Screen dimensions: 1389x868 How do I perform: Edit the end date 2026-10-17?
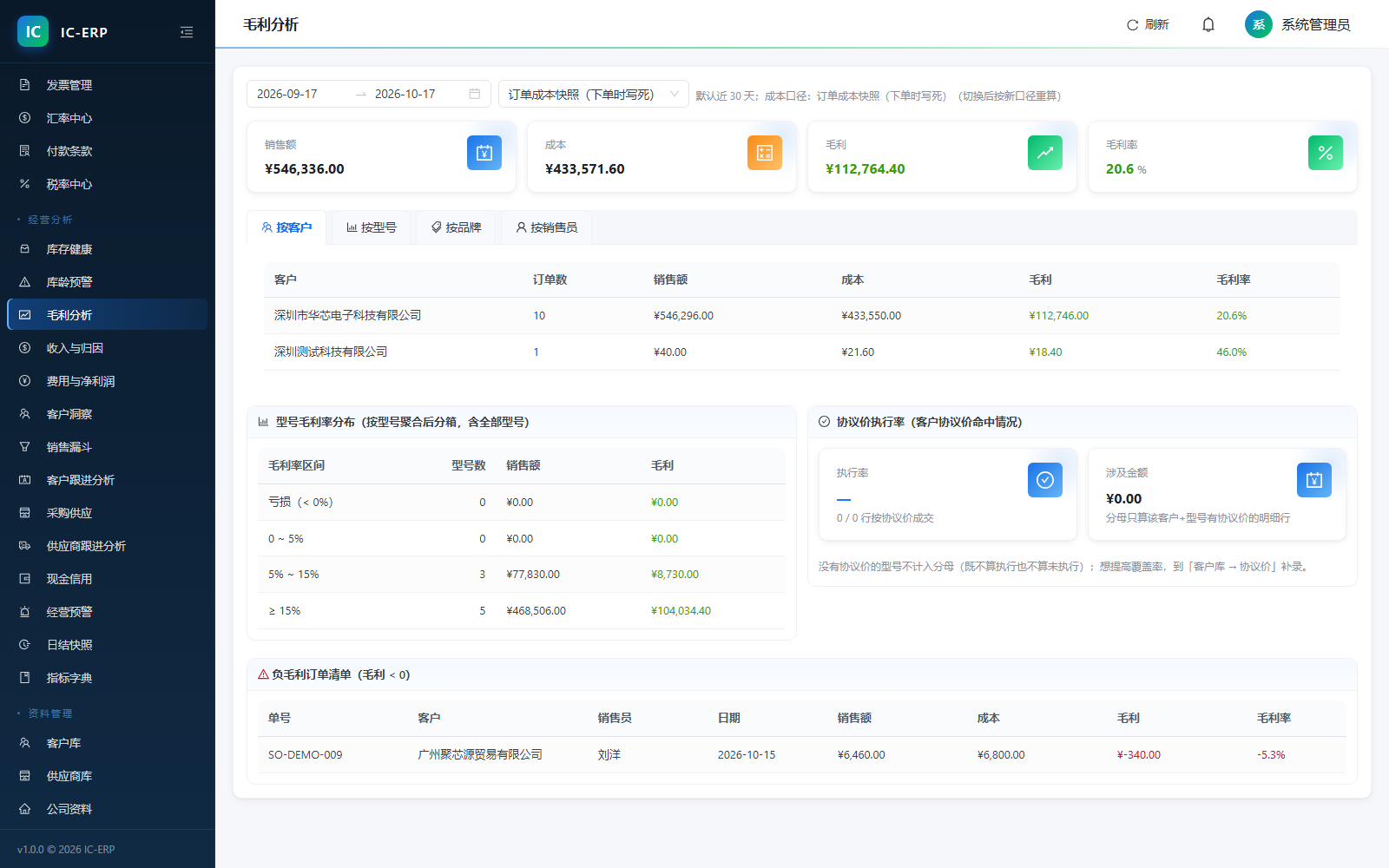click(x=417, y=94)
